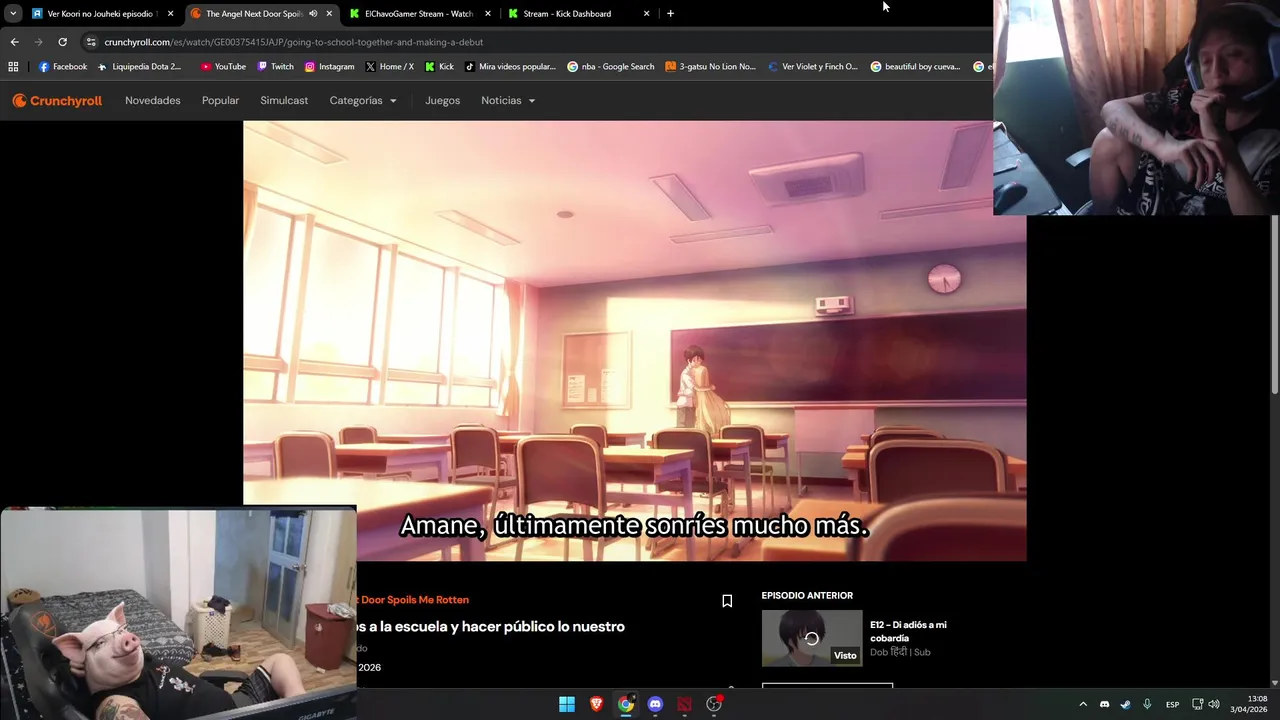Expand the Noticias dropdown
Image resolution: width=1280 pixels, height=720 pixels.
coord(508,101)
